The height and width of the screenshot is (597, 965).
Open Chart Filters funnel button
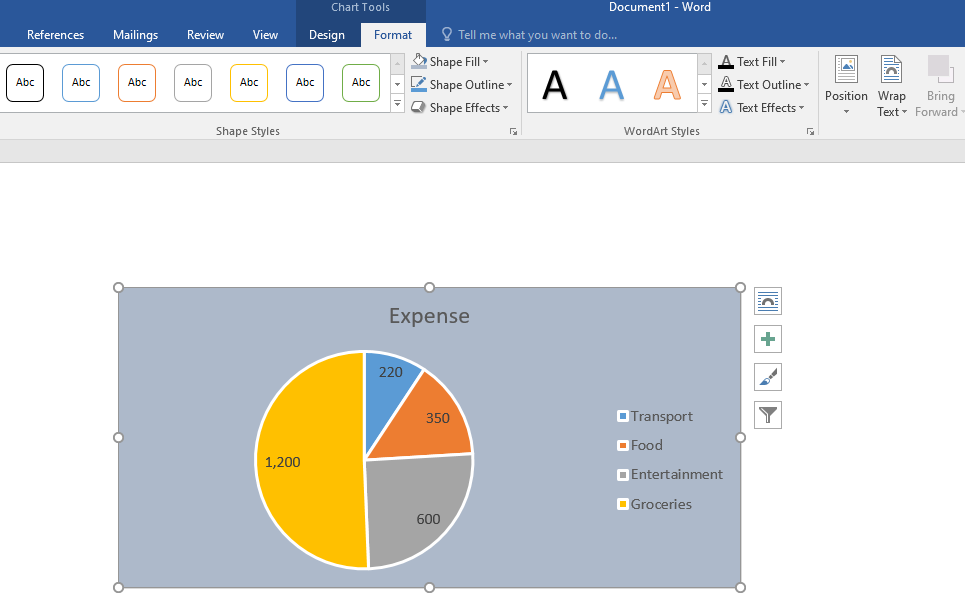click(768, 415)
